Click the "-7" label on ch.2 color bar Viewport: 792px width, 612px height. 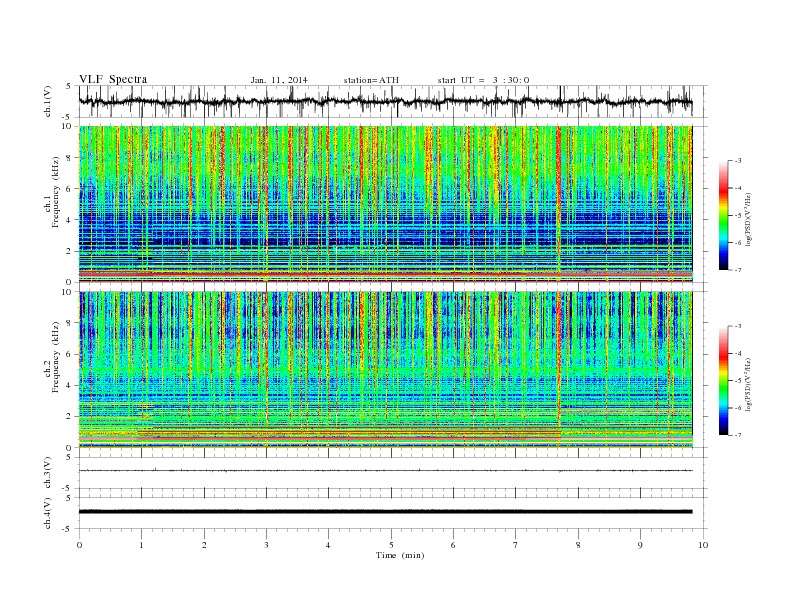coord(737,435)
